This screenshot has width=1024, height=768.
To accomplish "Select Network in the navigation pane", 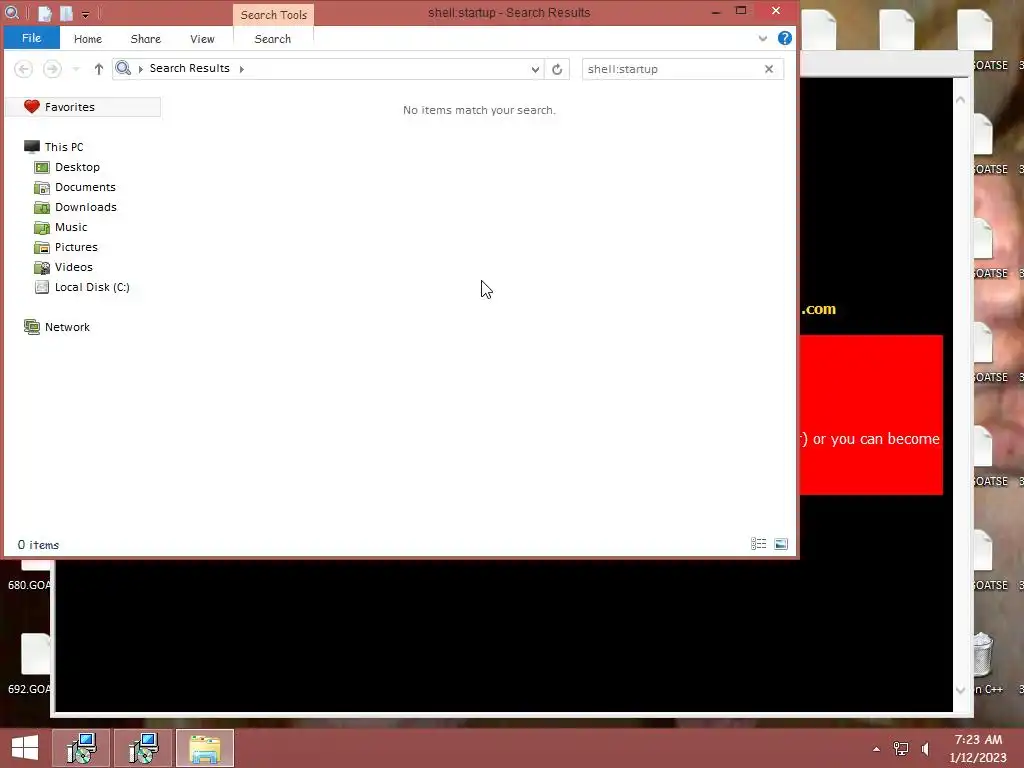I will tap(67, 327).
